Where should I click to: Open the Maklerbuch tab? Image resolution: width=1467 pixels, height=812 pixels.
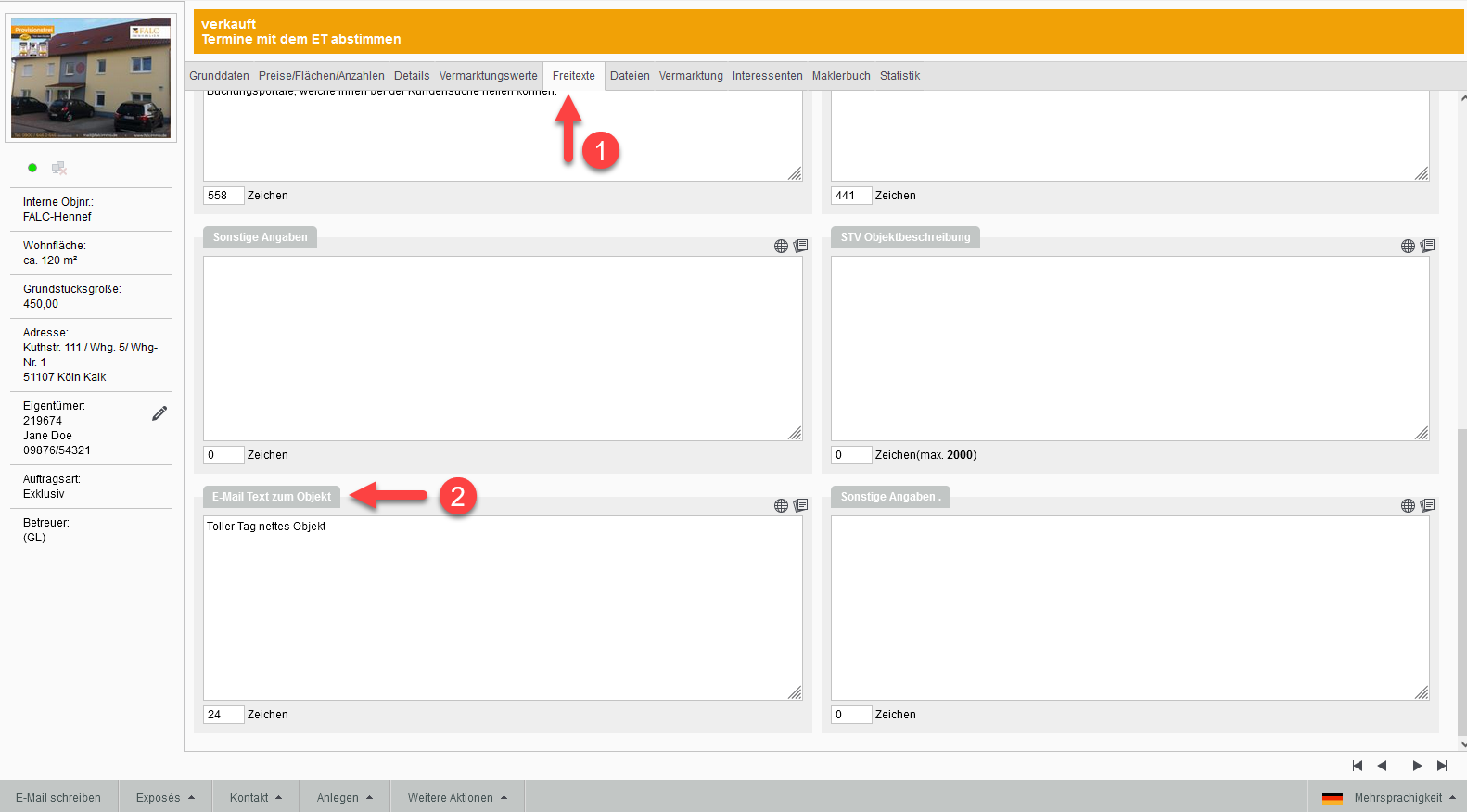coord(841,76)
